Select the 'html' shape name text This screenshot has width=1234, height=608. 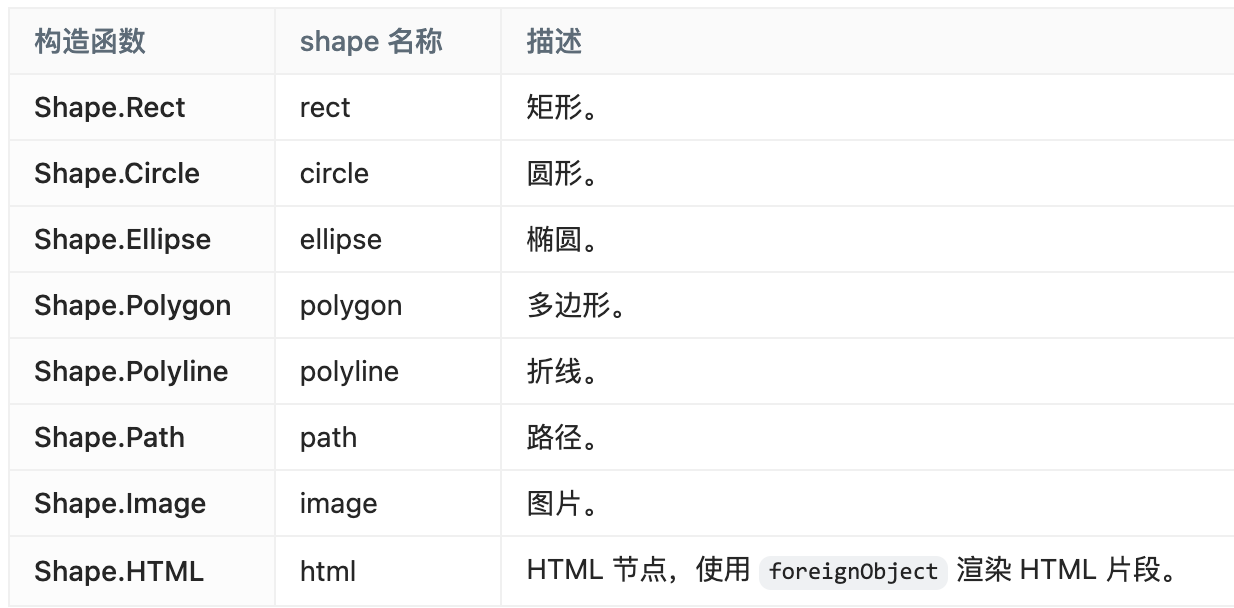328,571
